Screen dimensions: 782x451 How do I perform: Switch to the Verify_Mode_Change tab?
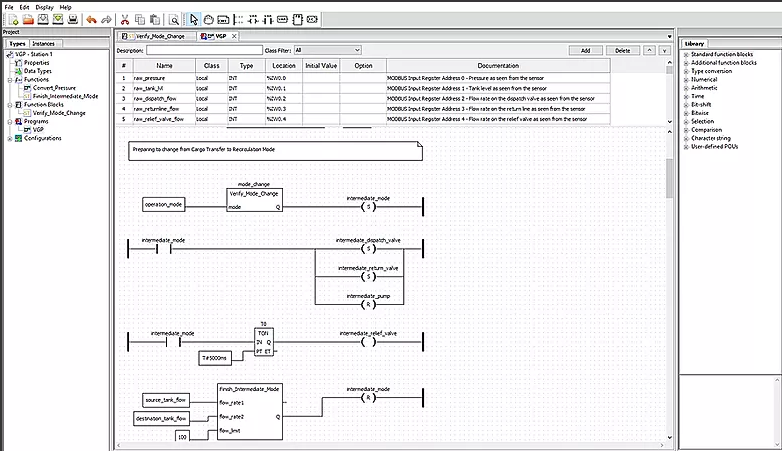coord(158,35)
